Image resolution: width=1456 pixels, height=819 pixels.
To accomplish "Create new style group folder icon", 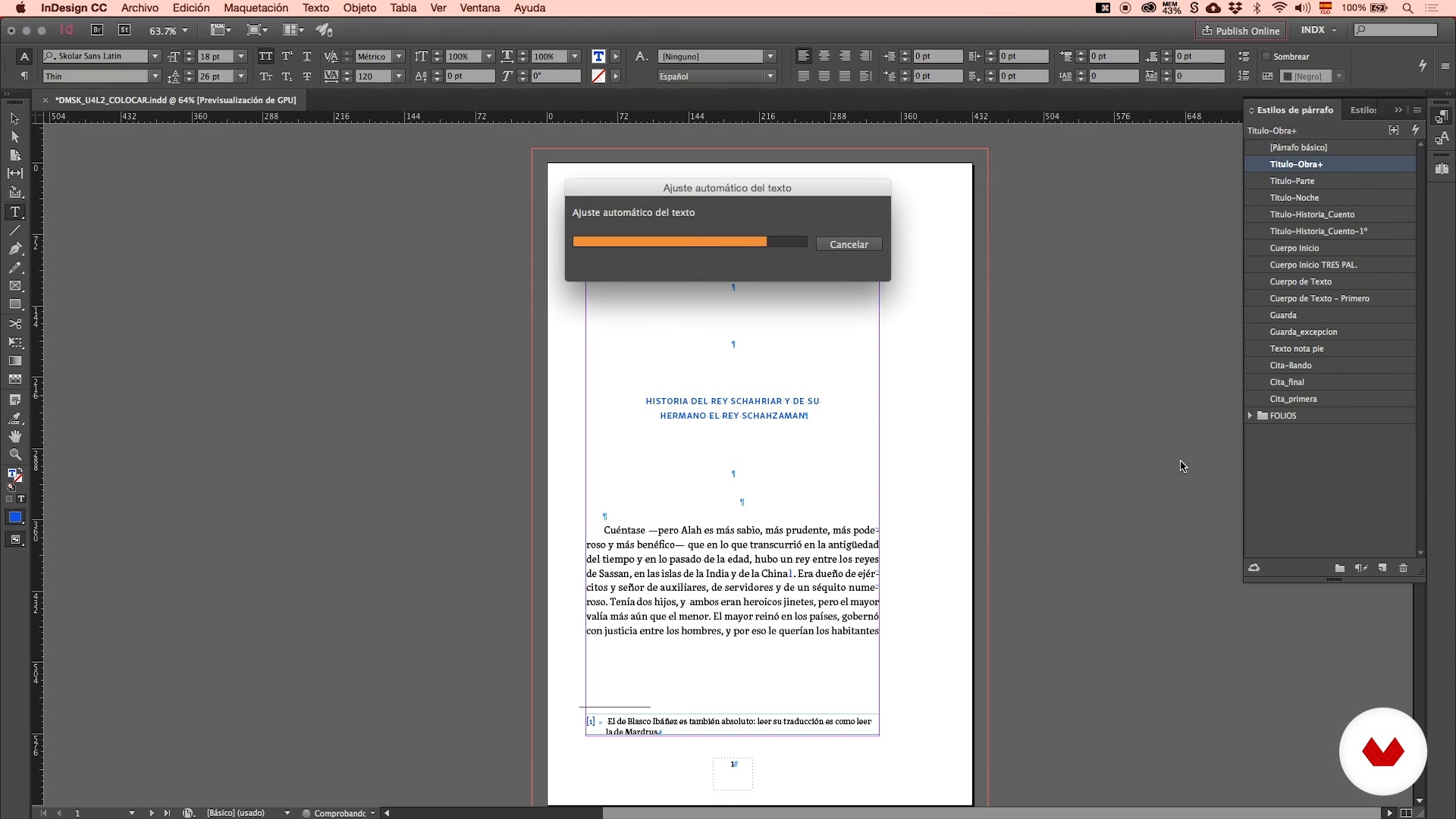I will click(x=1340, y=568).
